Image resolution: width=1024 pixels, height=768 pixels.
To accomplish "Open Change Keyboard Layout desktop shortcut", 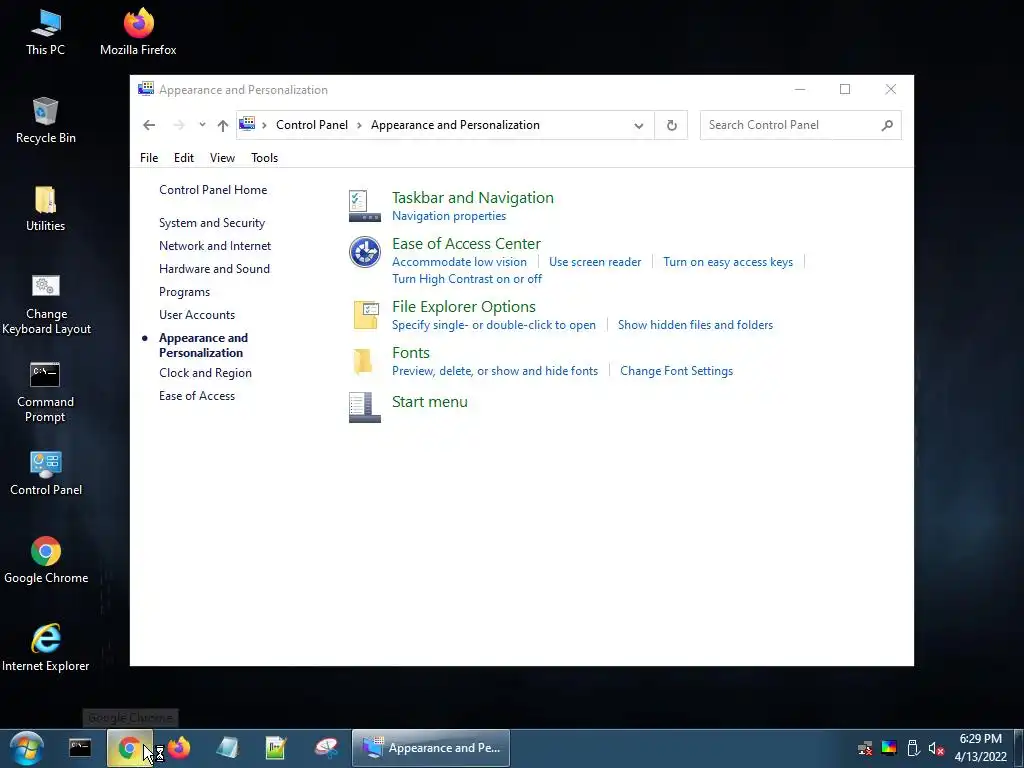I will [46, 305].
